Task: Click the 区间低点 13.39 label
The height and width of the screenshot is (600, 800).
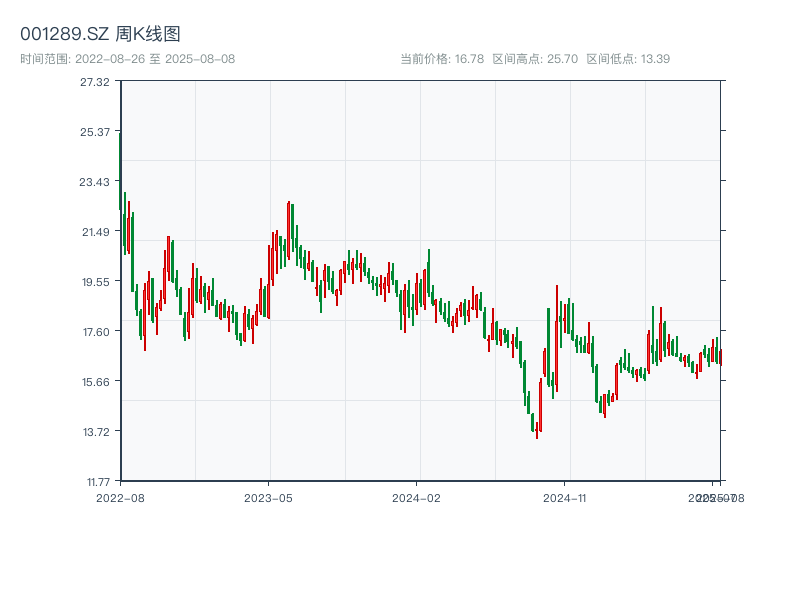Action: pos(628,59)
